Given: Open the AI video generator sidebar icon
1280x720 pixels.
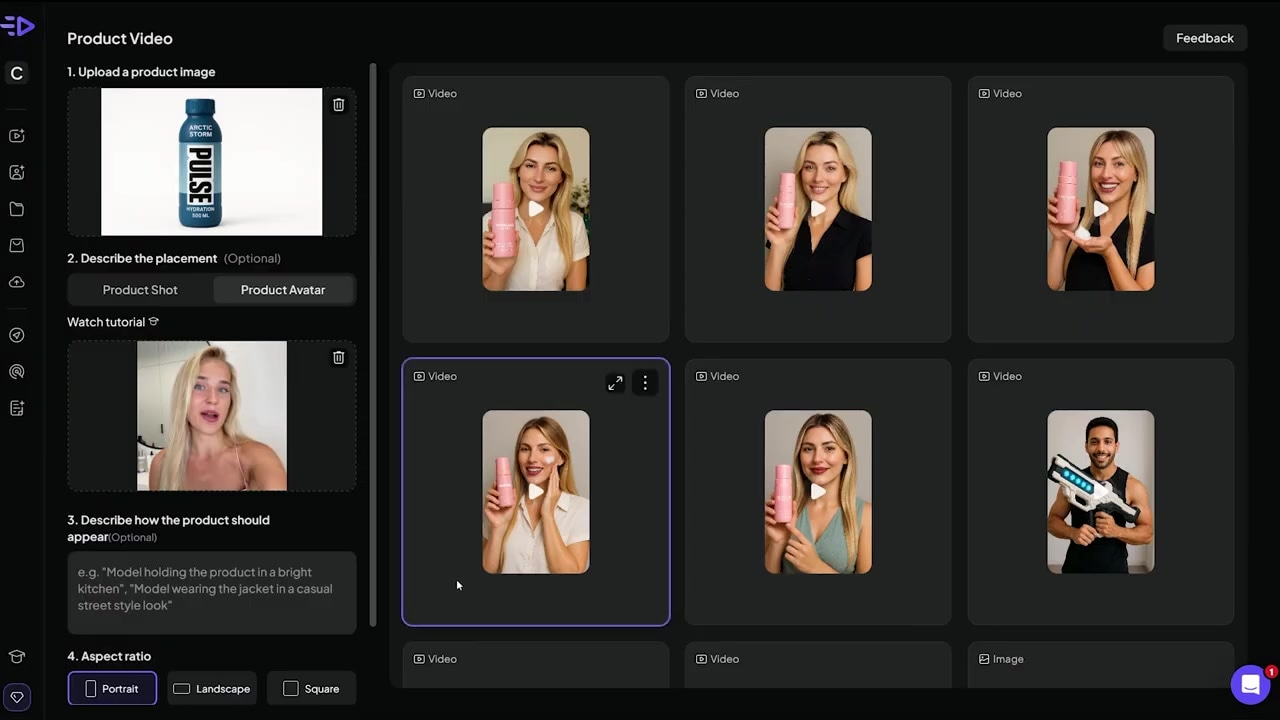Looking at the screenshot, I should point(17,136).
